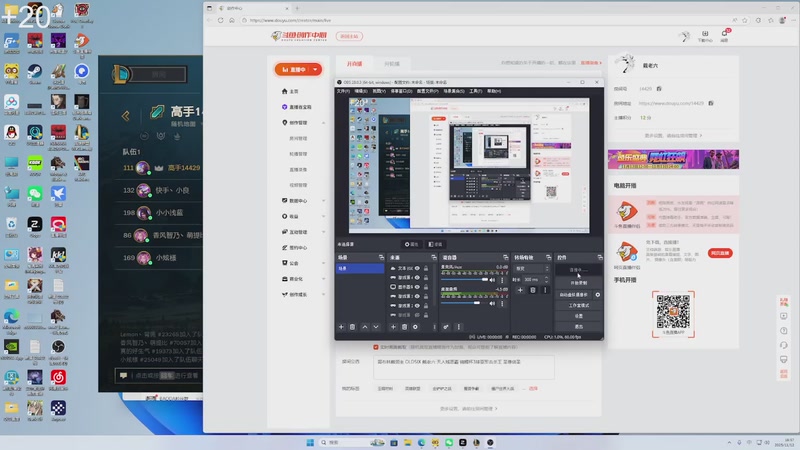Mute the 桌面音频 track in OBS mixer
Viewport: 800px width, 450px height.
pos(492,303)
